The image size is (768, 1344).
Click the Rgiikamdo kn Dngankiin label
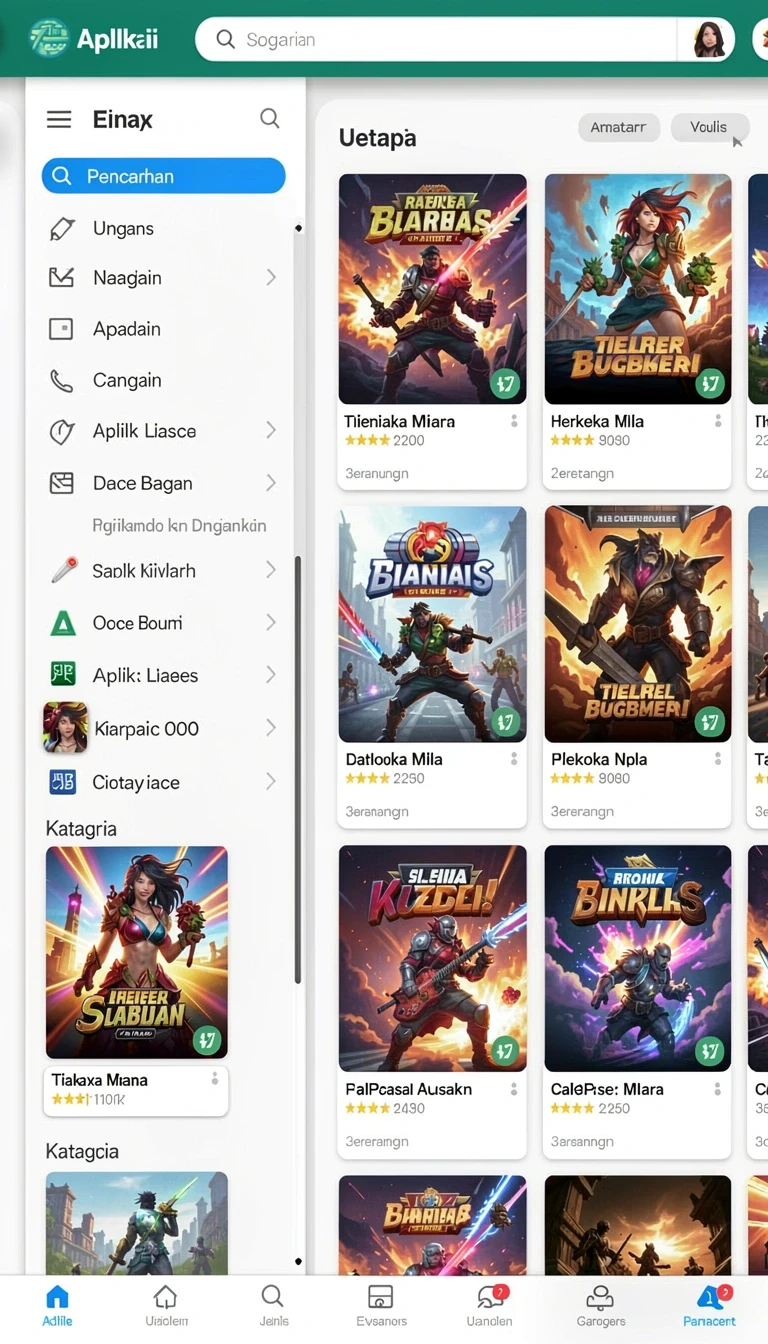(179, 526)
